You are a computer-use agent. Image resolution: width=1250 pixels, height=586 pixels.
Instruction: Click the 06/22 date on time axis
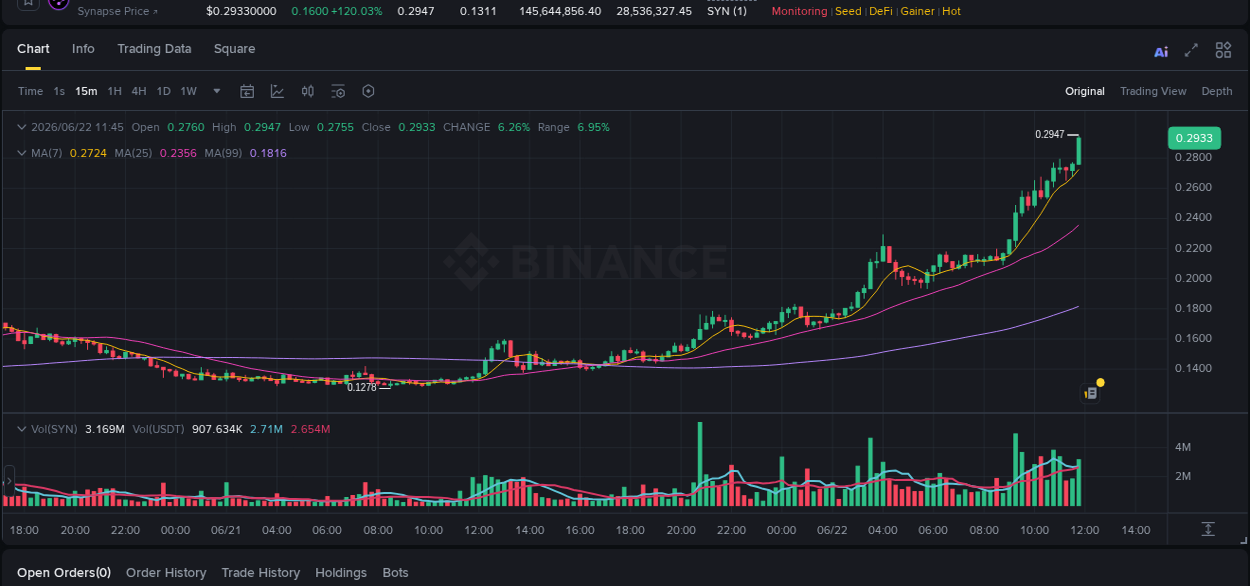pyautogui.click(x=833, y=530)
